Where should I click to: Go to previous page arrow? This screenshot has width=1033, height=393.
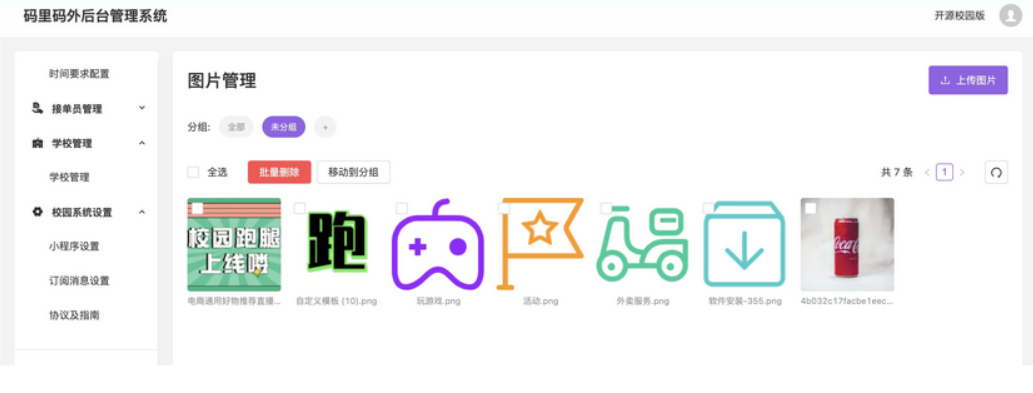click(927, 172)
